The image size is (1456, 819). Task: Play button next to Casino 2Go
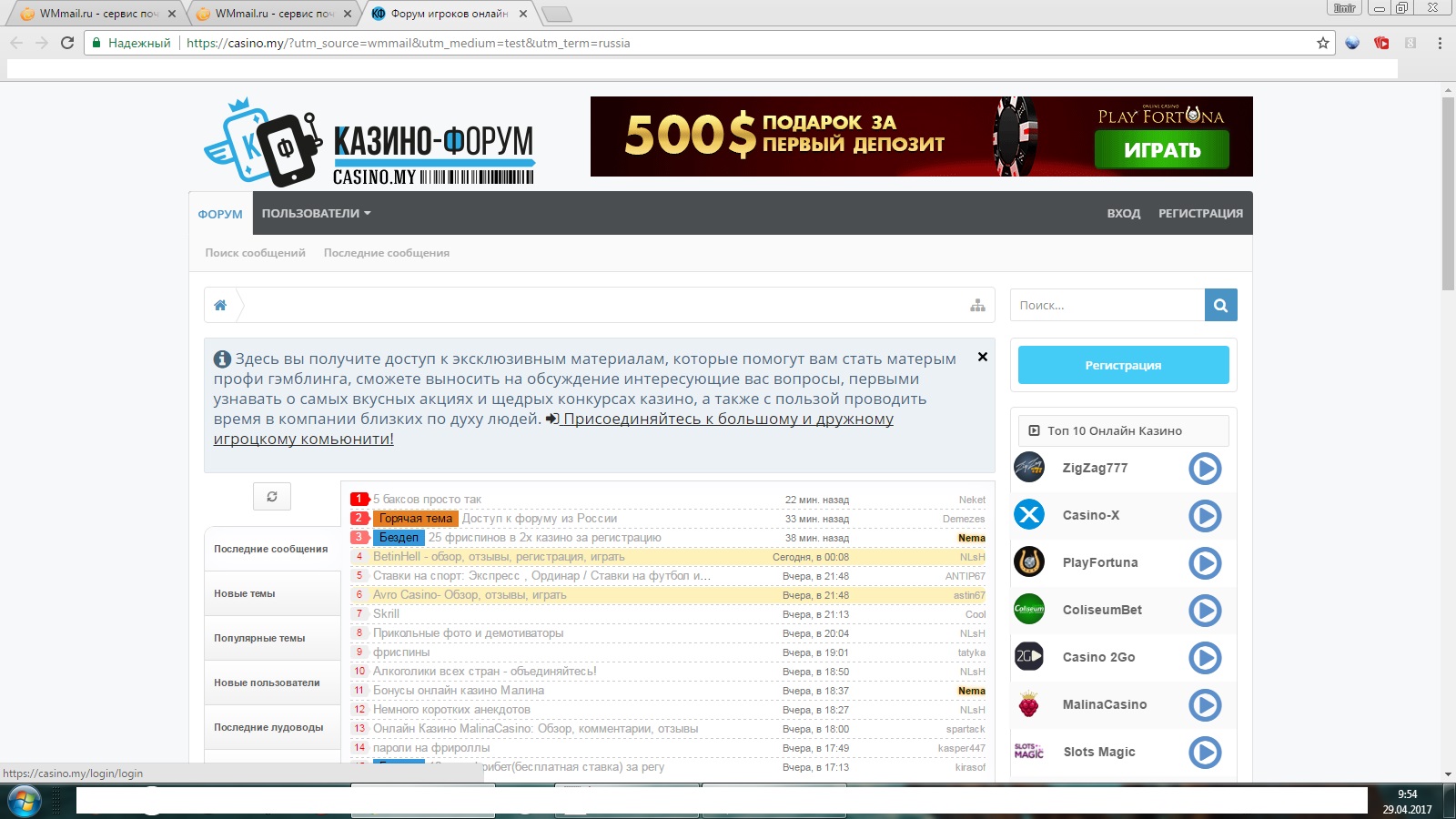click(x=1205, y=658)
